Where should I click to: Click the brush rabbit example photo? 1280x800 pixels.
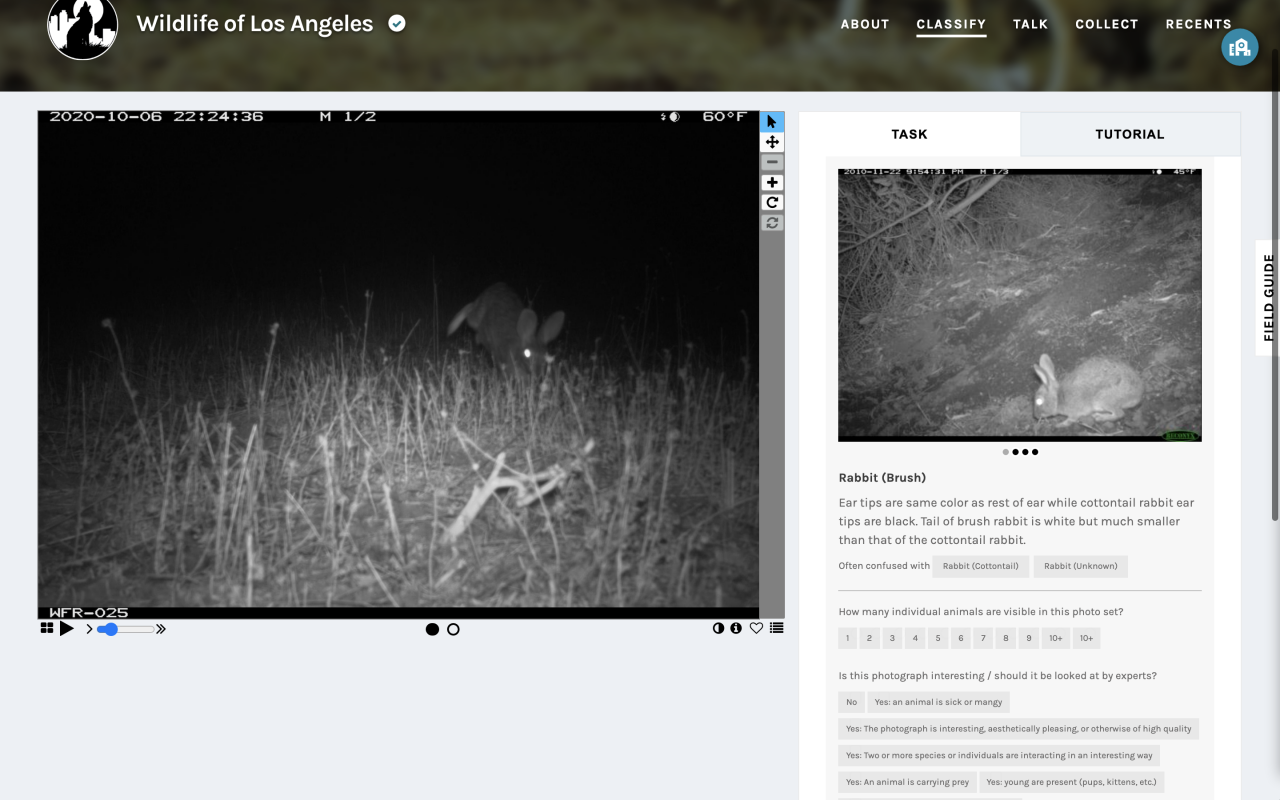point(1020,305)
